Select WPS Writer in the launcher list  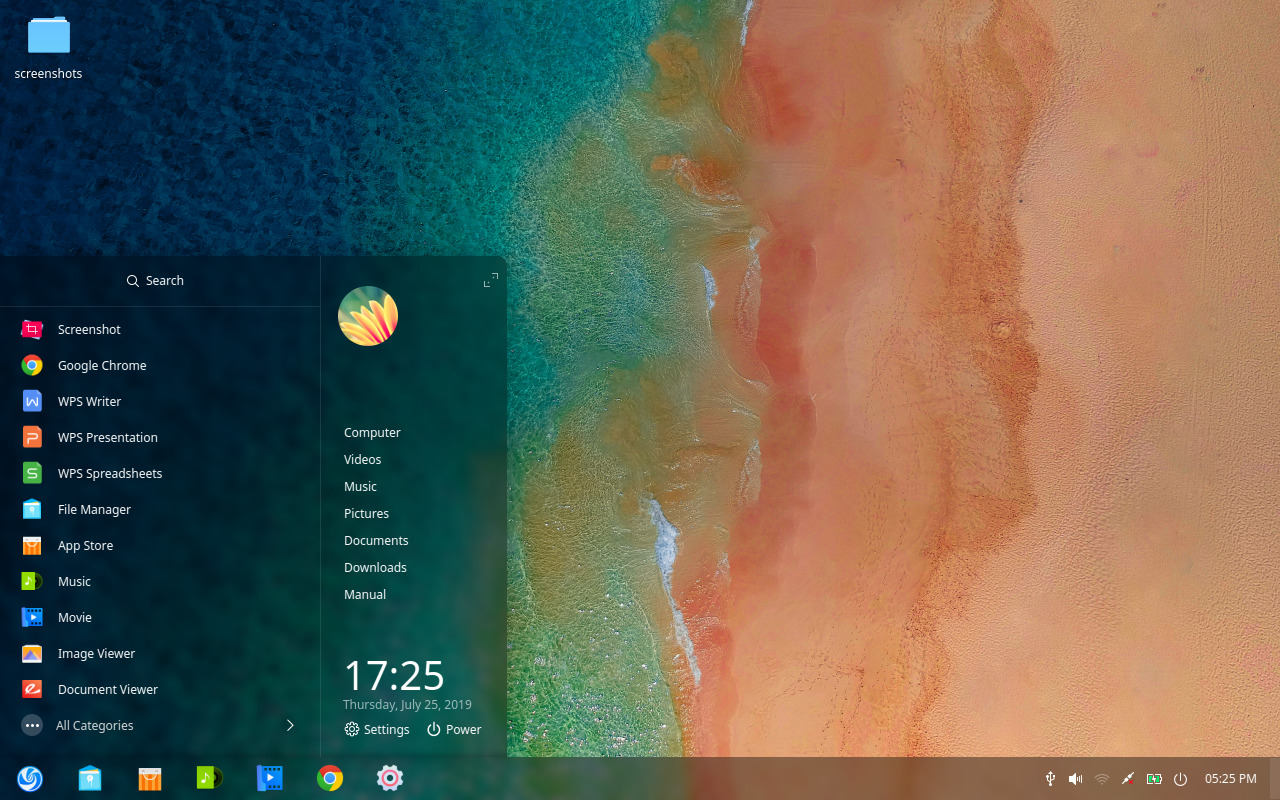[89, 402]
